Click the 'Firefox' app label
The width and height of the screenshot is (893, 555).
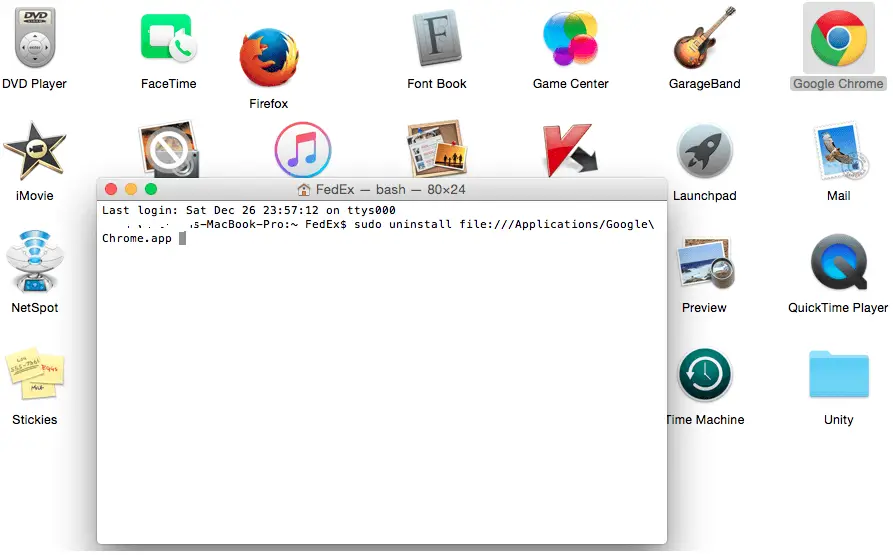pyautogui.click(x=268, y=104)
